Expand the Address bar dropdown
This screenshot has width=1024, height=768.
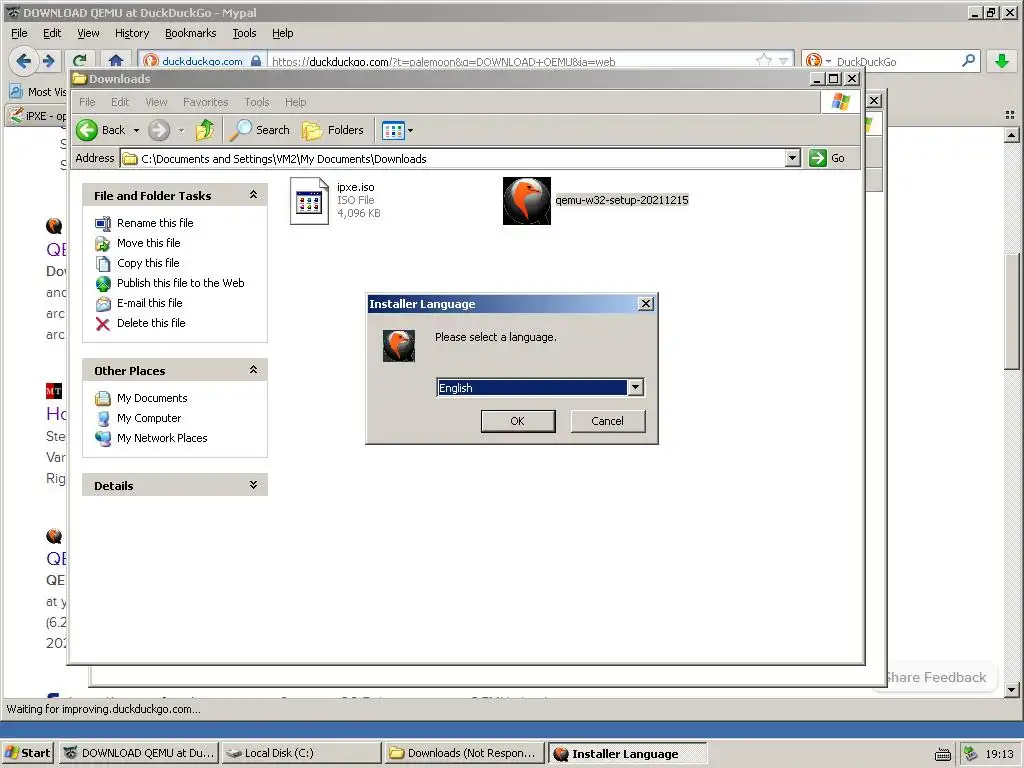click(792, 158)
